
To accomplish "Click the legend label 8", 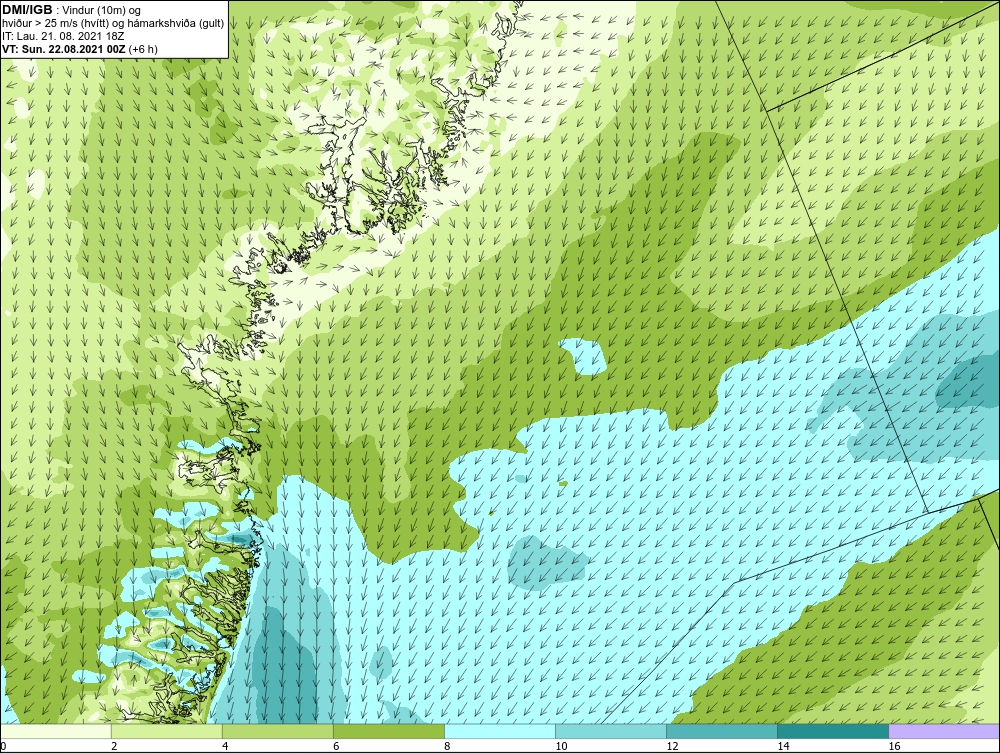I will point(447,746).
